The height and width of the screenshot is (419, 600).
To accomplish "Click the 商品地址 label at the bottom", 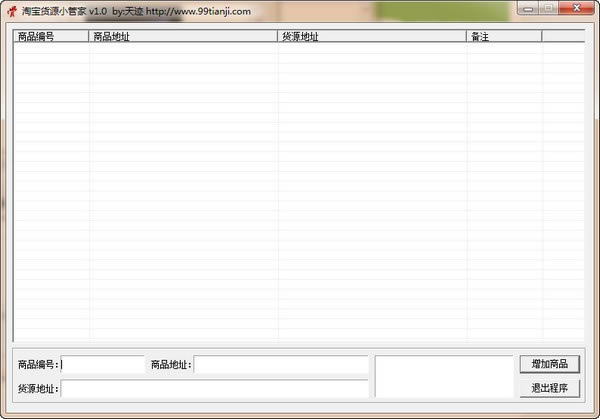I will (x=171, y=365).
